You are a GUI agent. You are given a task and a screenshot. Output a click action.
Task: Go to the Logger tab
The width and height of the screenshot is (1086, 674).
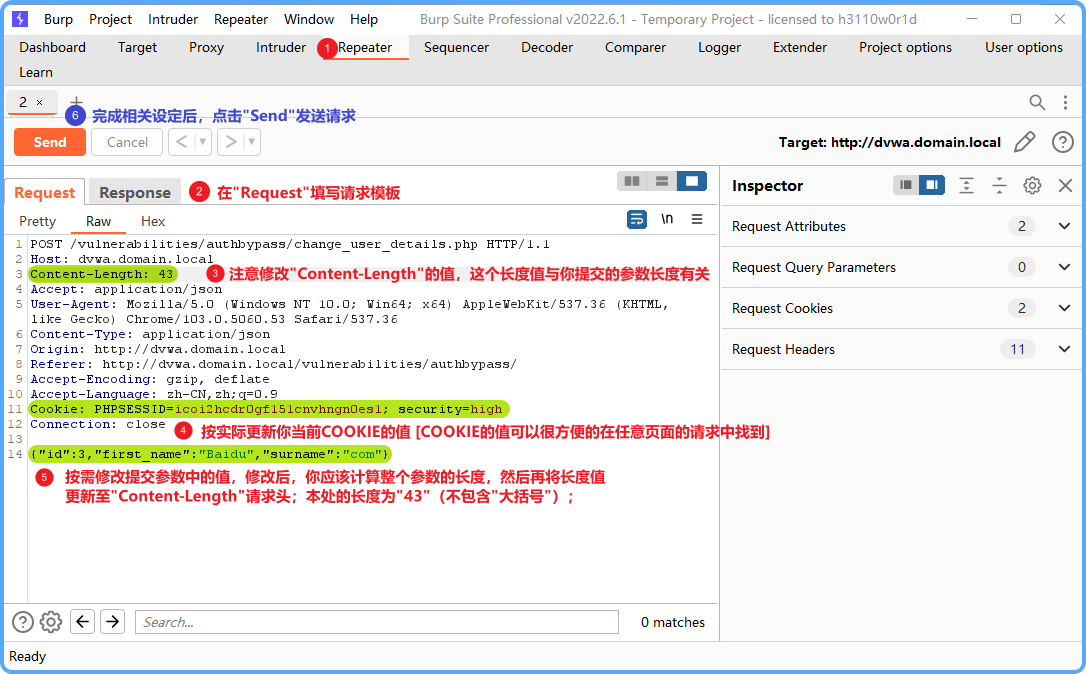(x=720, y=47)
